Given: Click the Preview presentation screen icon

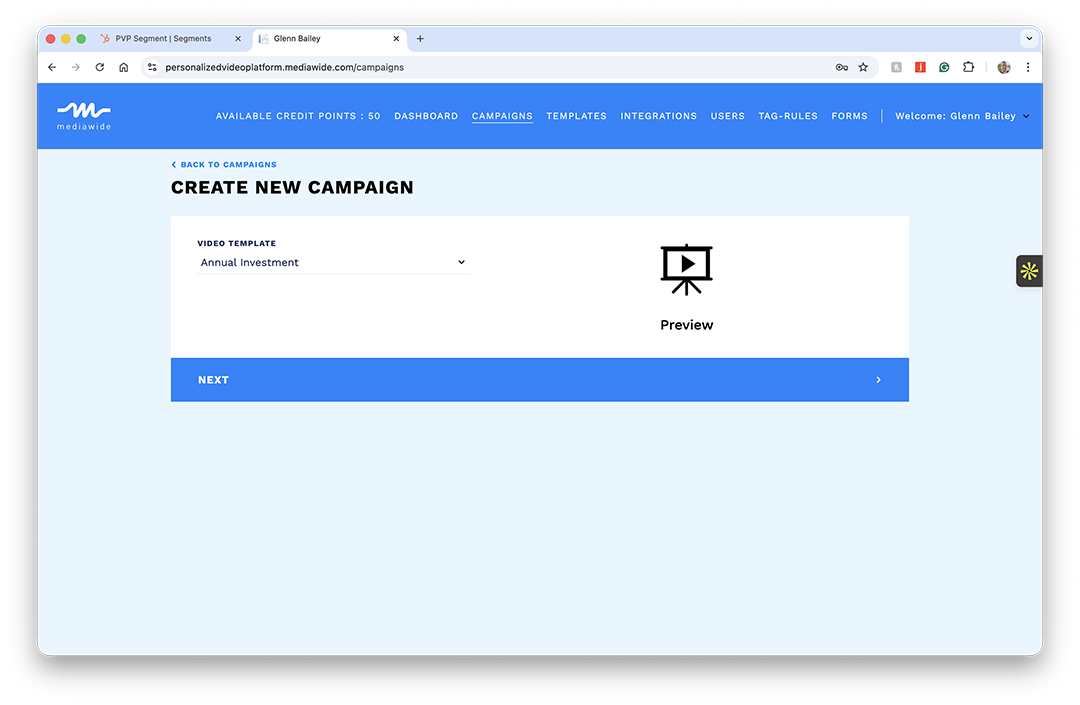Looking at the screenshot, I should coord(686,270).
